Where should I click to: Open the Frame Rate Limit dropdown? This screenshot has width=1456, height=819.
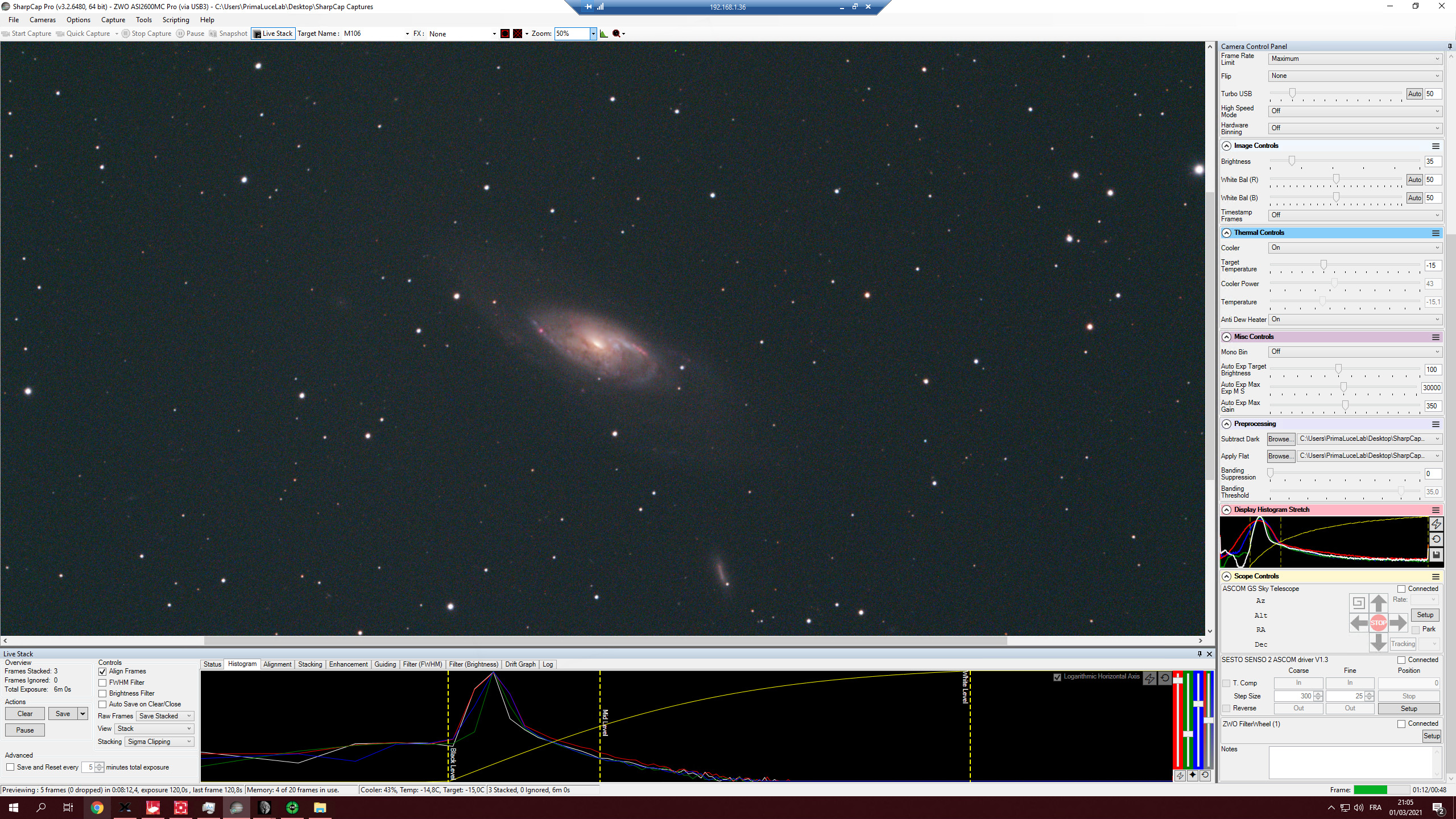1355,59
